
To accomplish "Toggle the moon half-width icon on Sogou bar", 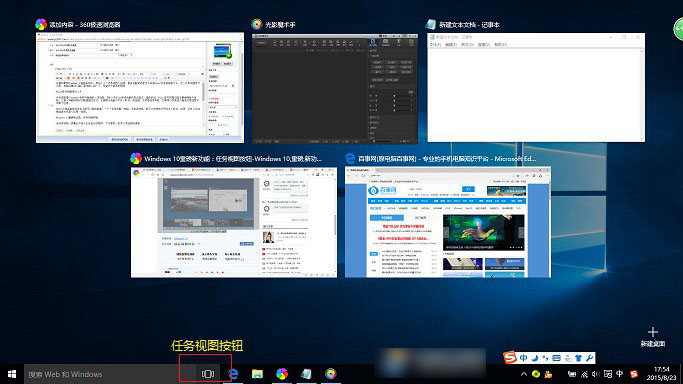I will (534, 358).
